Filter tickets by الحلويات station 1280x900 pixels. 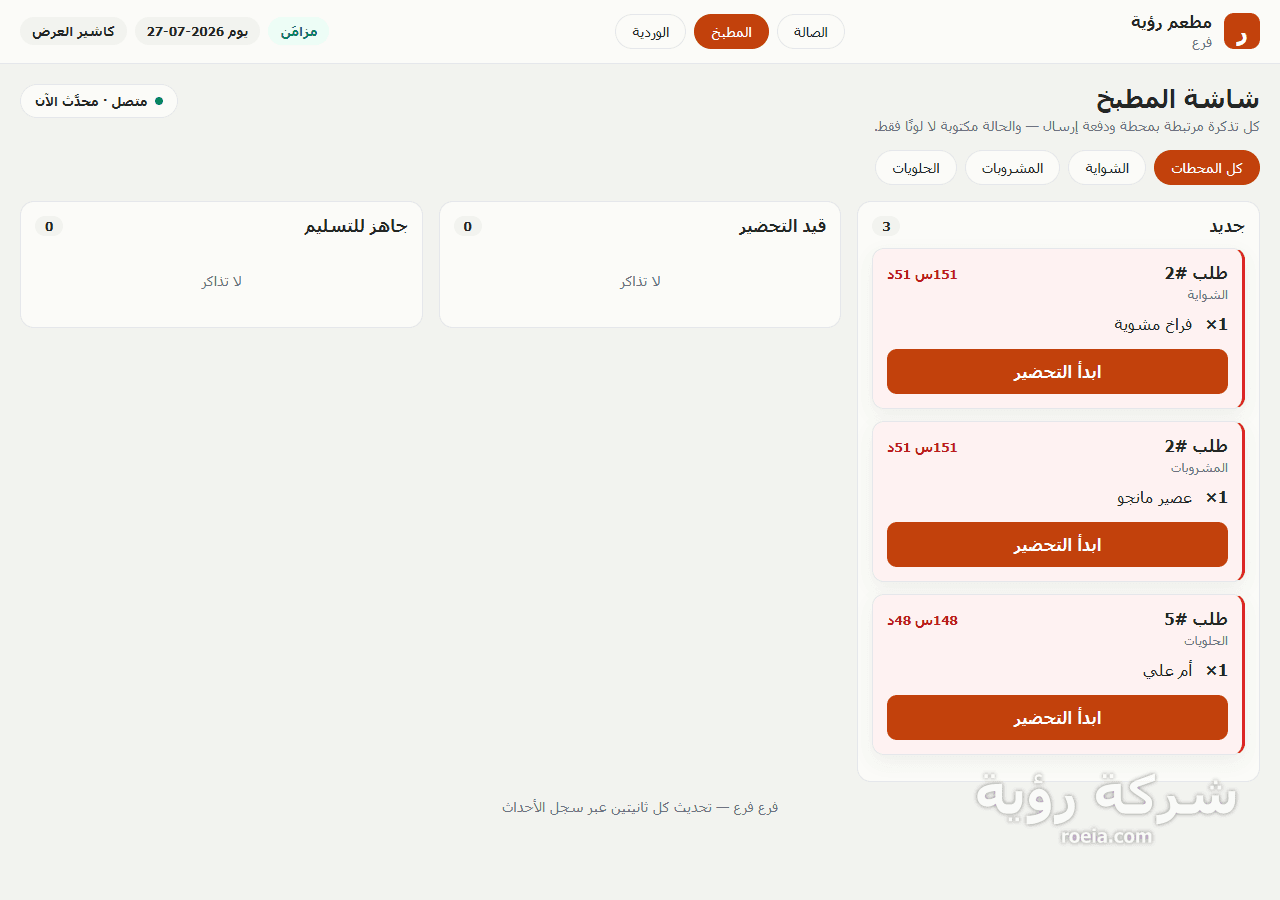click(916, 168)
